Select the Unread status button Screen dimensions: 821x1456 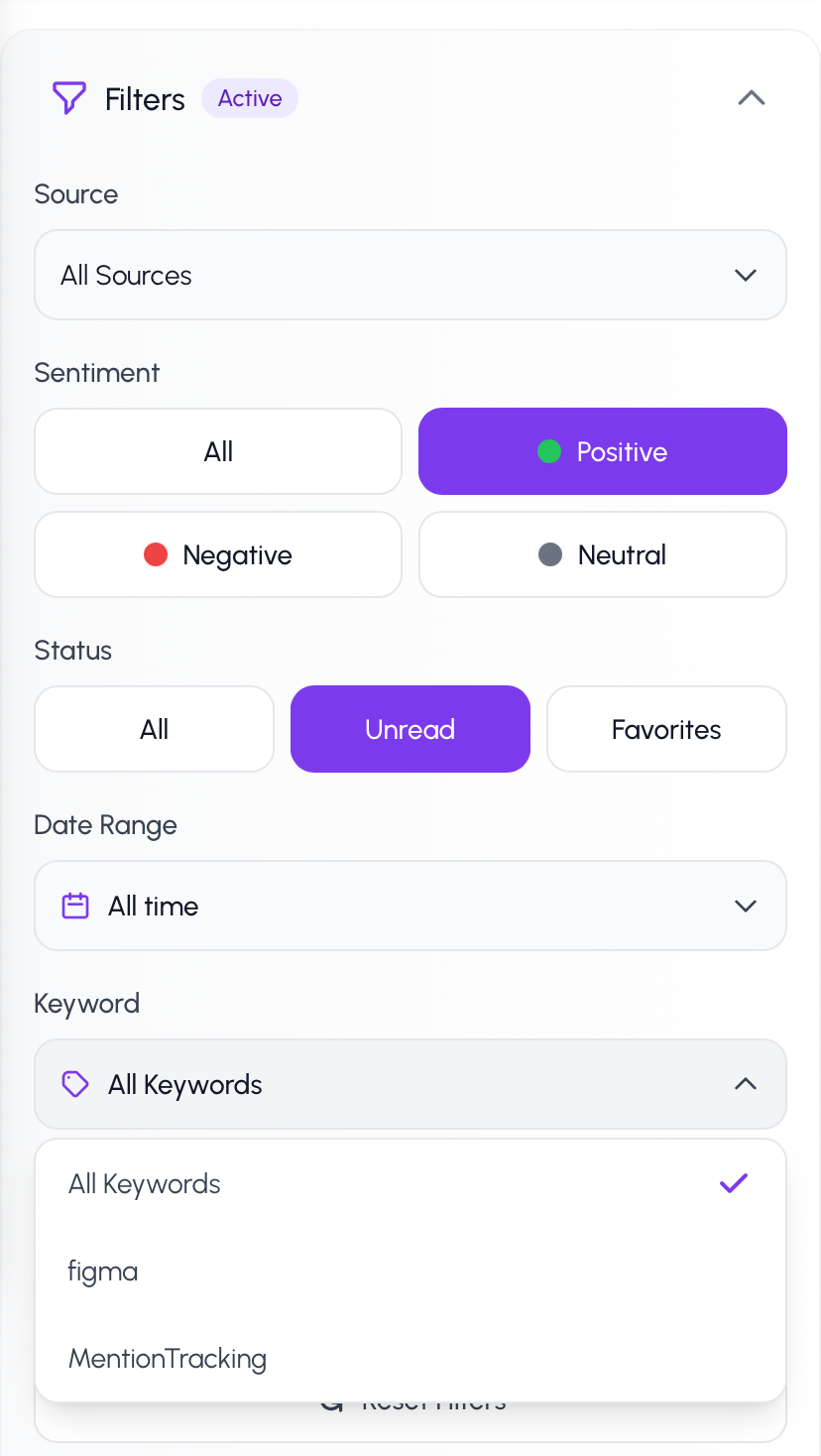coord(410,729)
